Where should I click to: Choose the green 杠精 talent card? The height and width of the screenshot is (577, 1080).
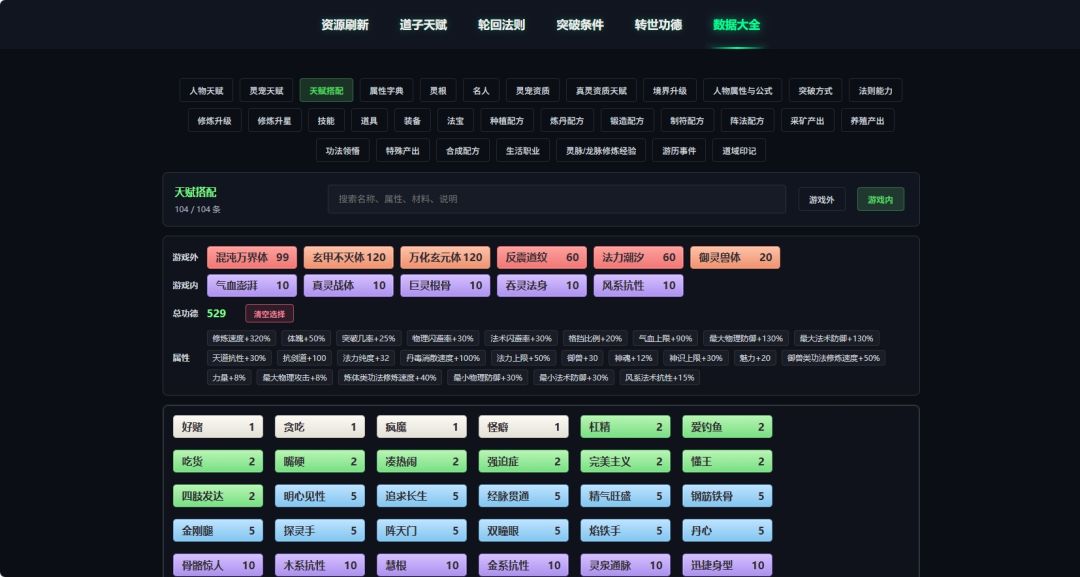pos(625,427)
